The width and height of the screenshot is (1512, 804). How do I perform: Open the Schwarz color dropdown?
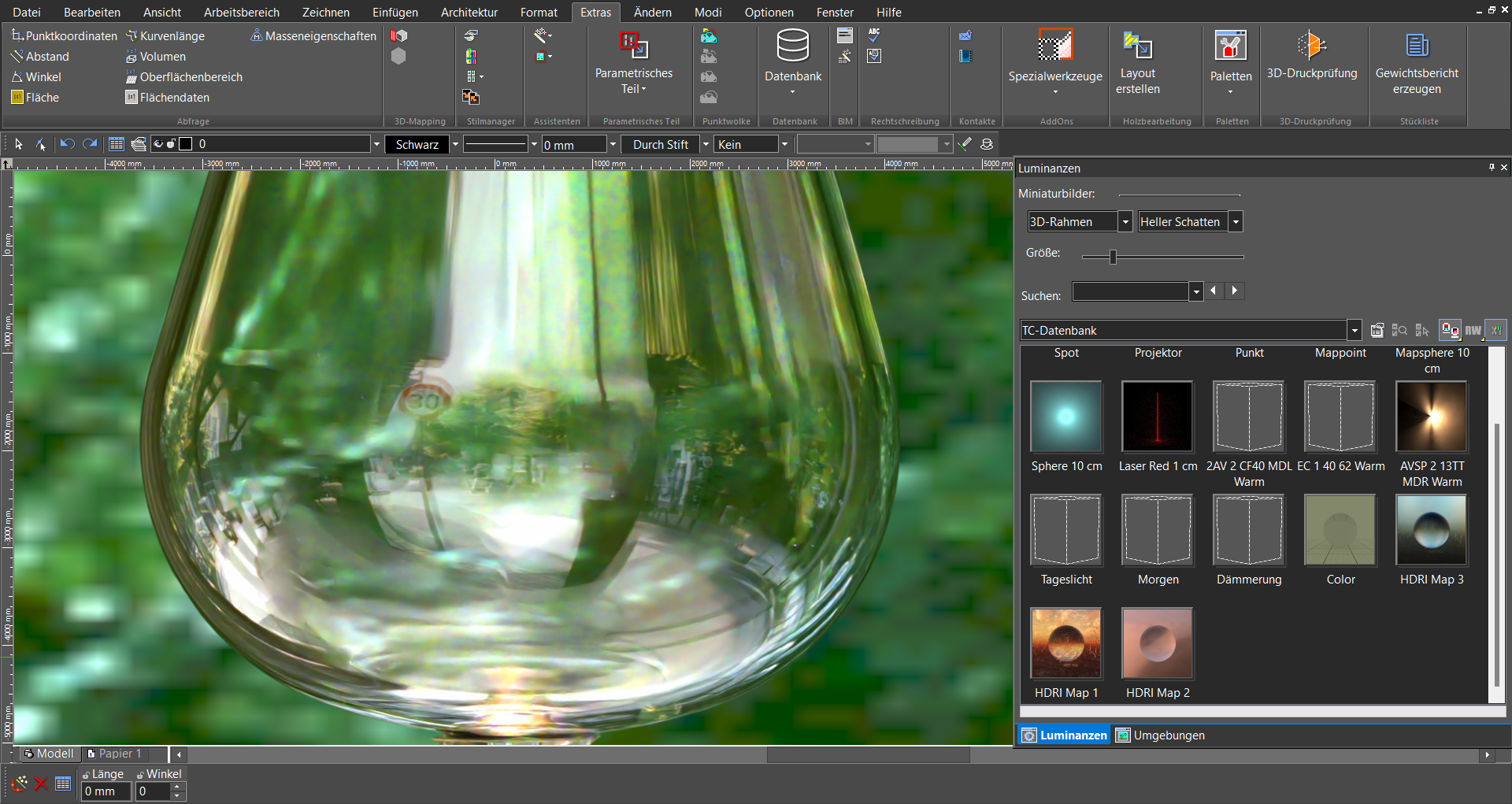[x=455, y=144]
